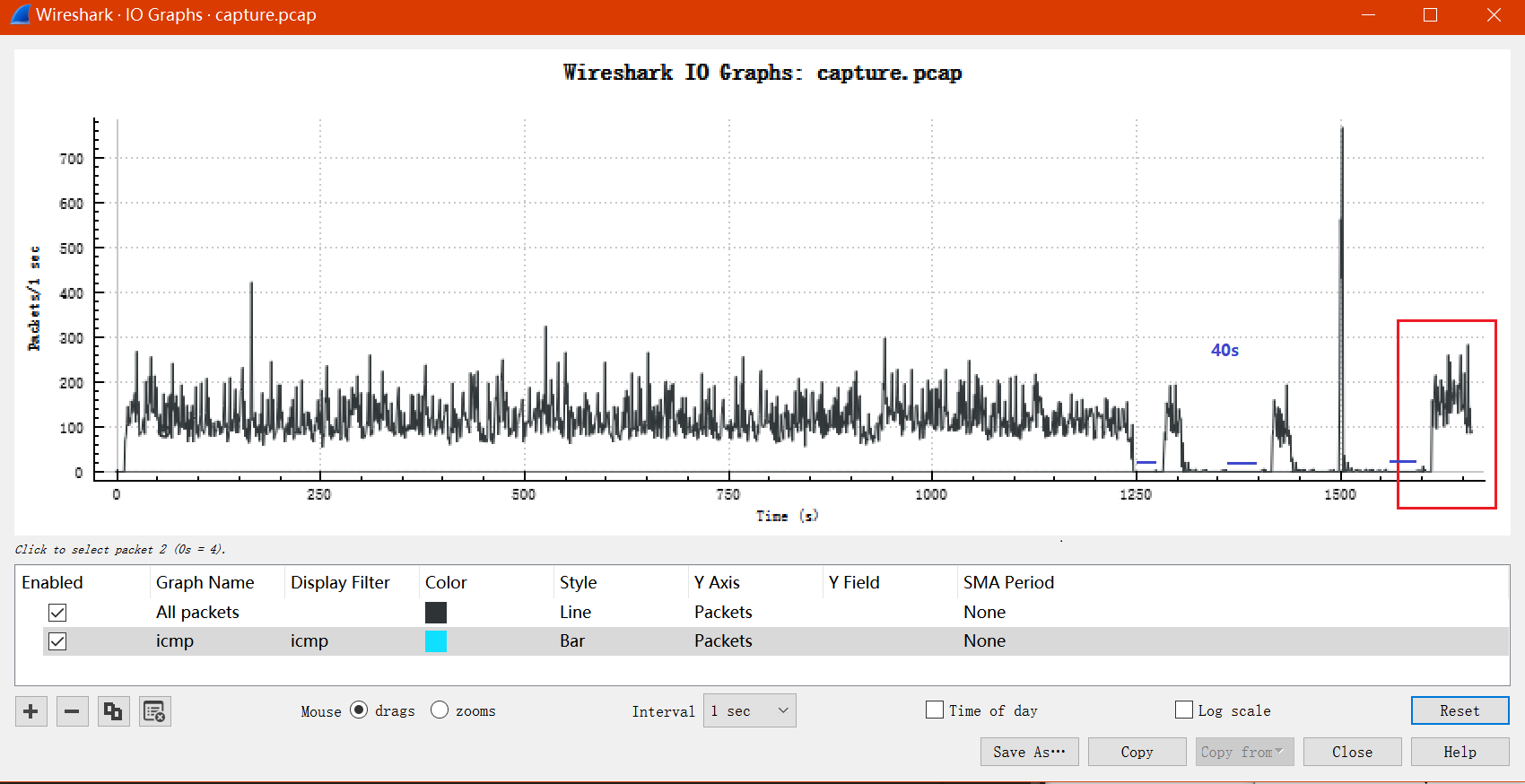Screen dimensions: 1525x784
Task: Click the 700 tick label on the packets axis
Action: pos(71,159)
